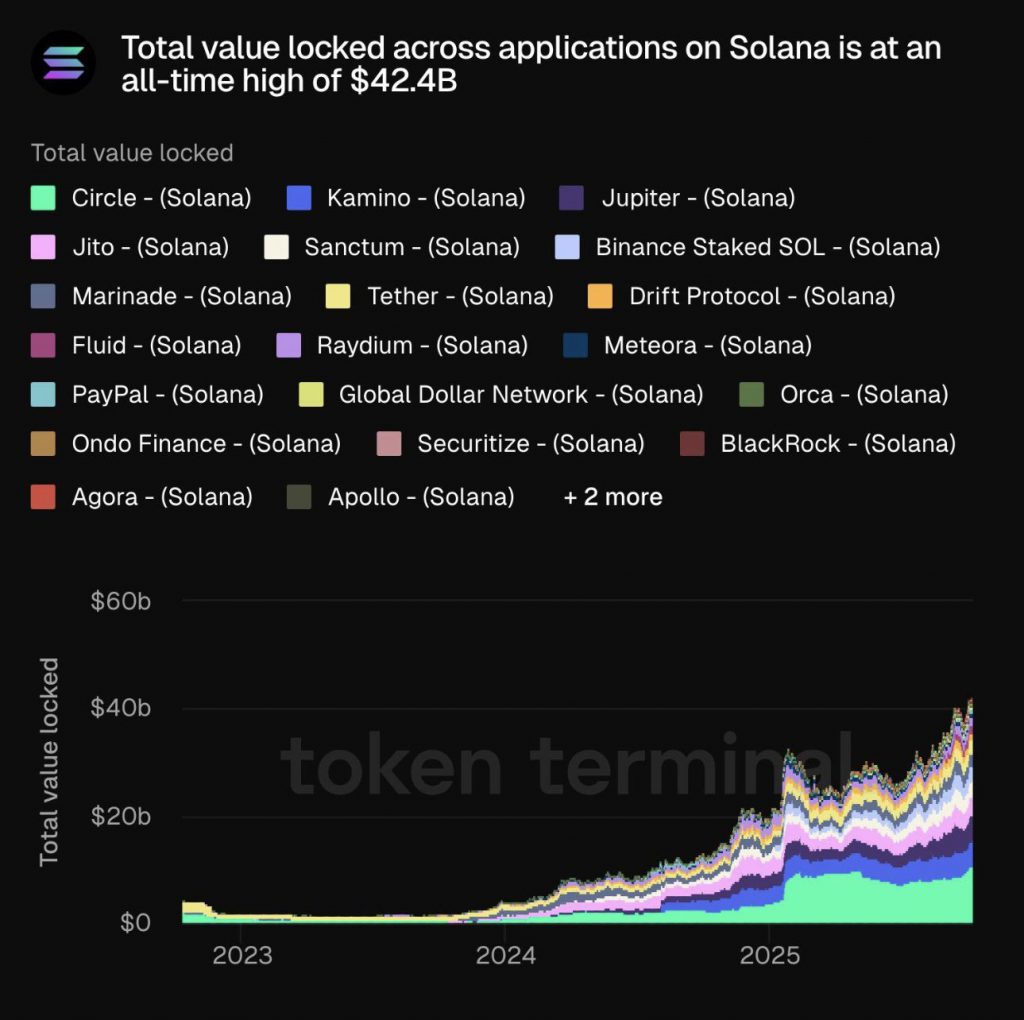Click the Marinade legend swatch

pyautogui.click(x=43, y=296)
